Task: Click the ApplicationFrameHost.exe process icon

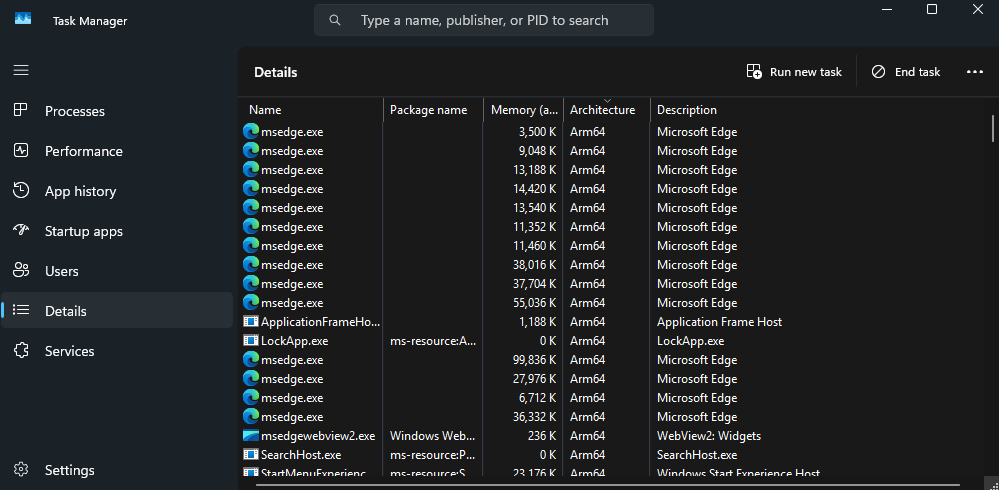Action: (251, 322)
